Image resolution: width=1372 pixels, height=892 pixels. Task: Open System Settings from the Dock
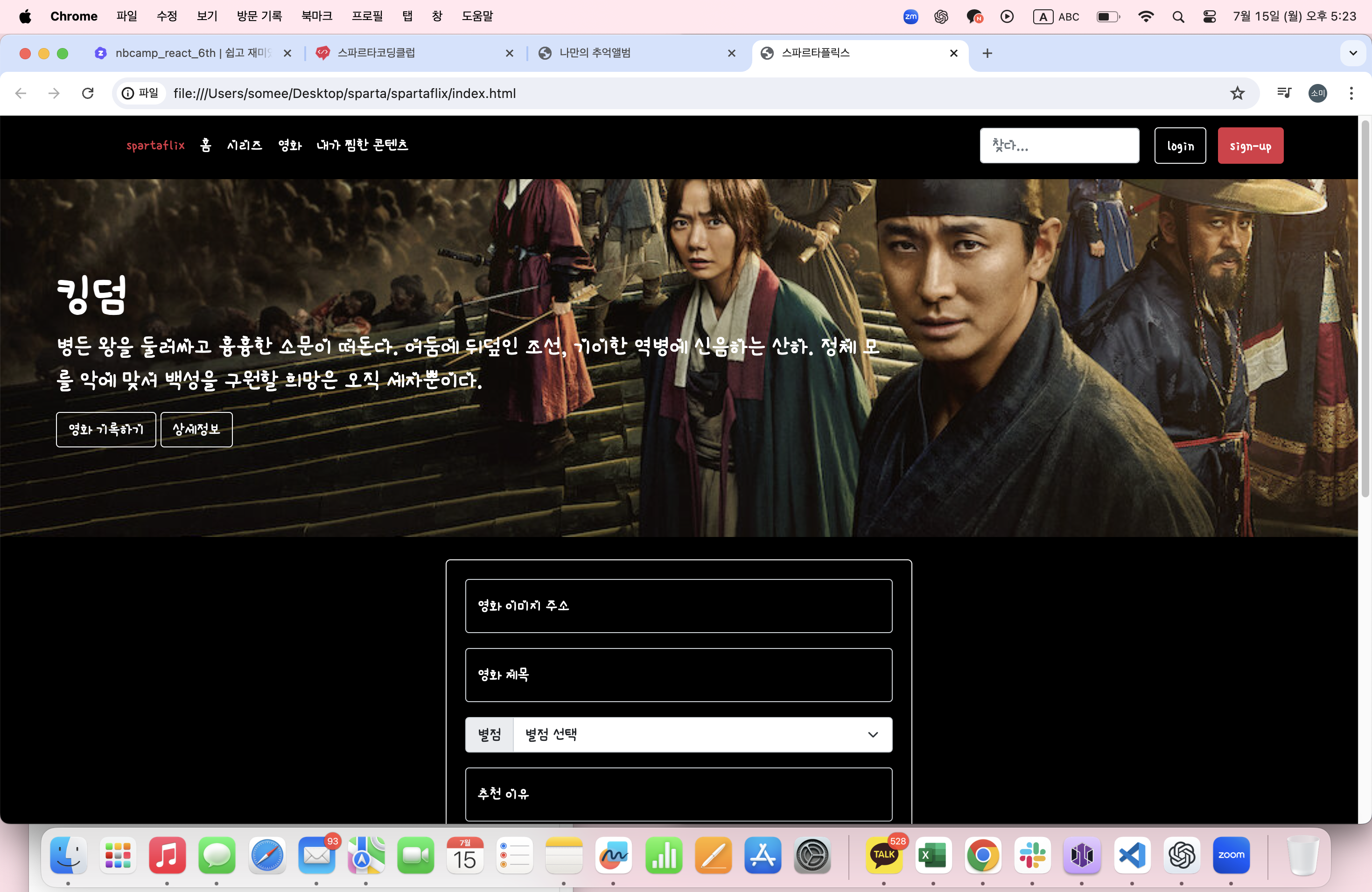(x=812, y=855)
